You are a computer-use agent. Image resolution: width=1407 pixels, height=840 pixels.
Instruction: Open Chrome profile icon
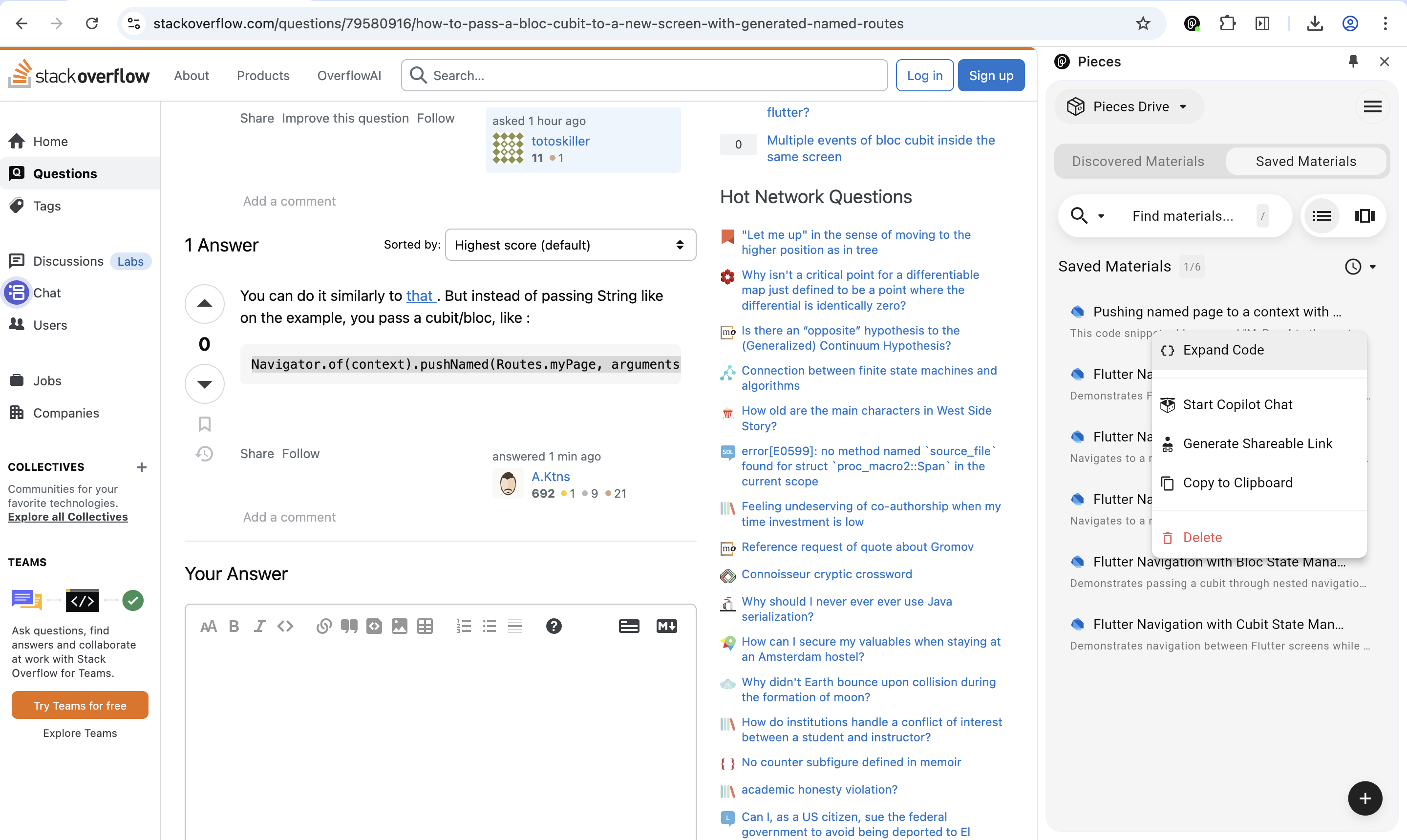tap(1350, 23)
